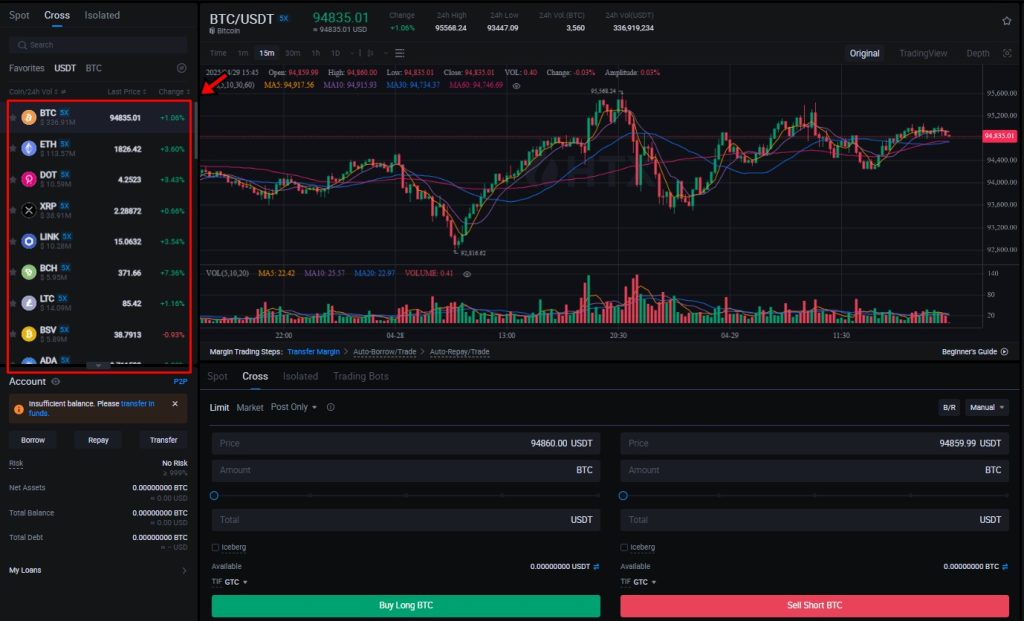
Task: Click the Buy Long BTC button
Action: (404, 605)
